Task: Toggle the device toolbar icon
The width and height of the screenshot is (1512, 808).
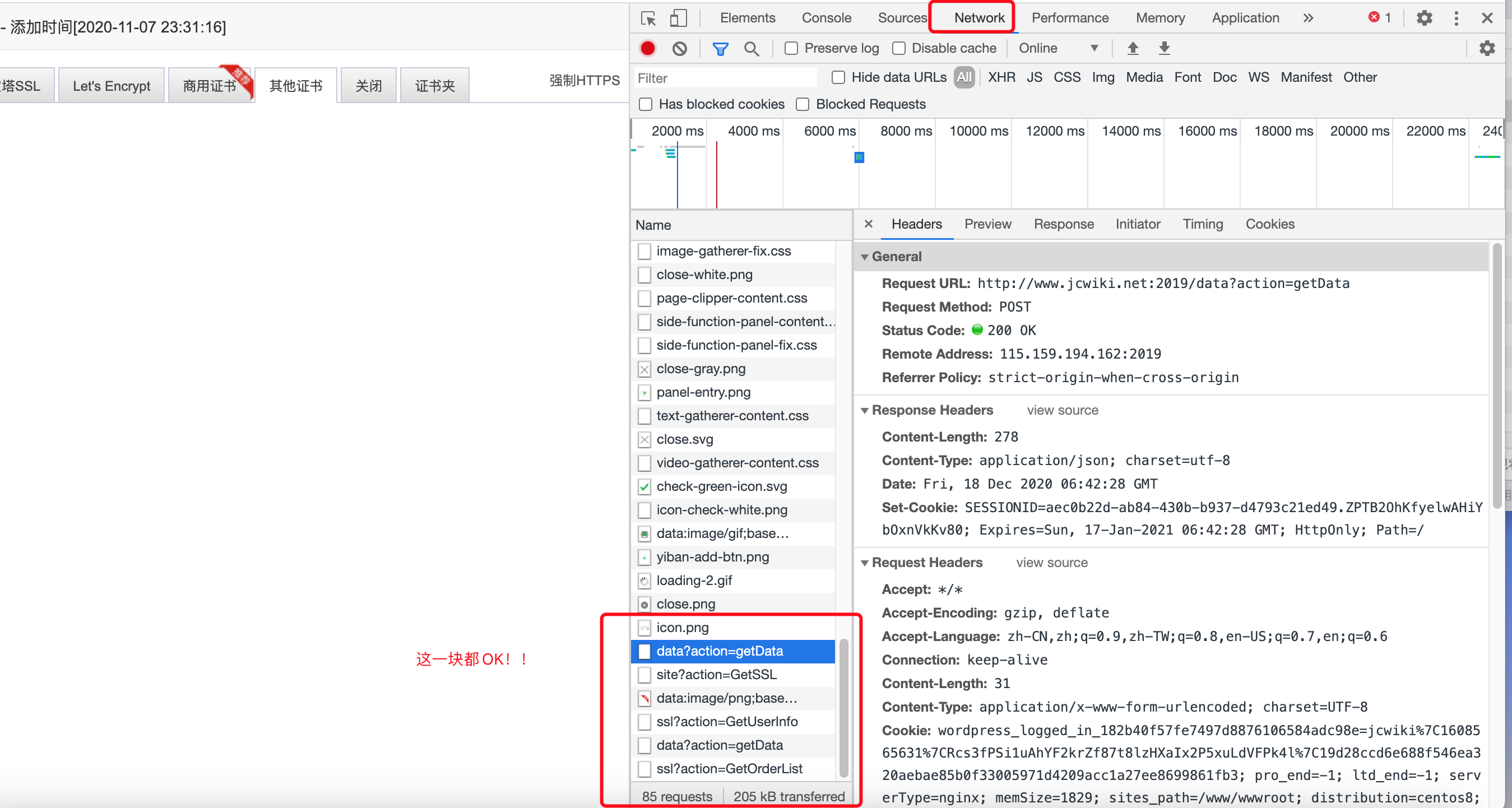Action: [678, 18]
